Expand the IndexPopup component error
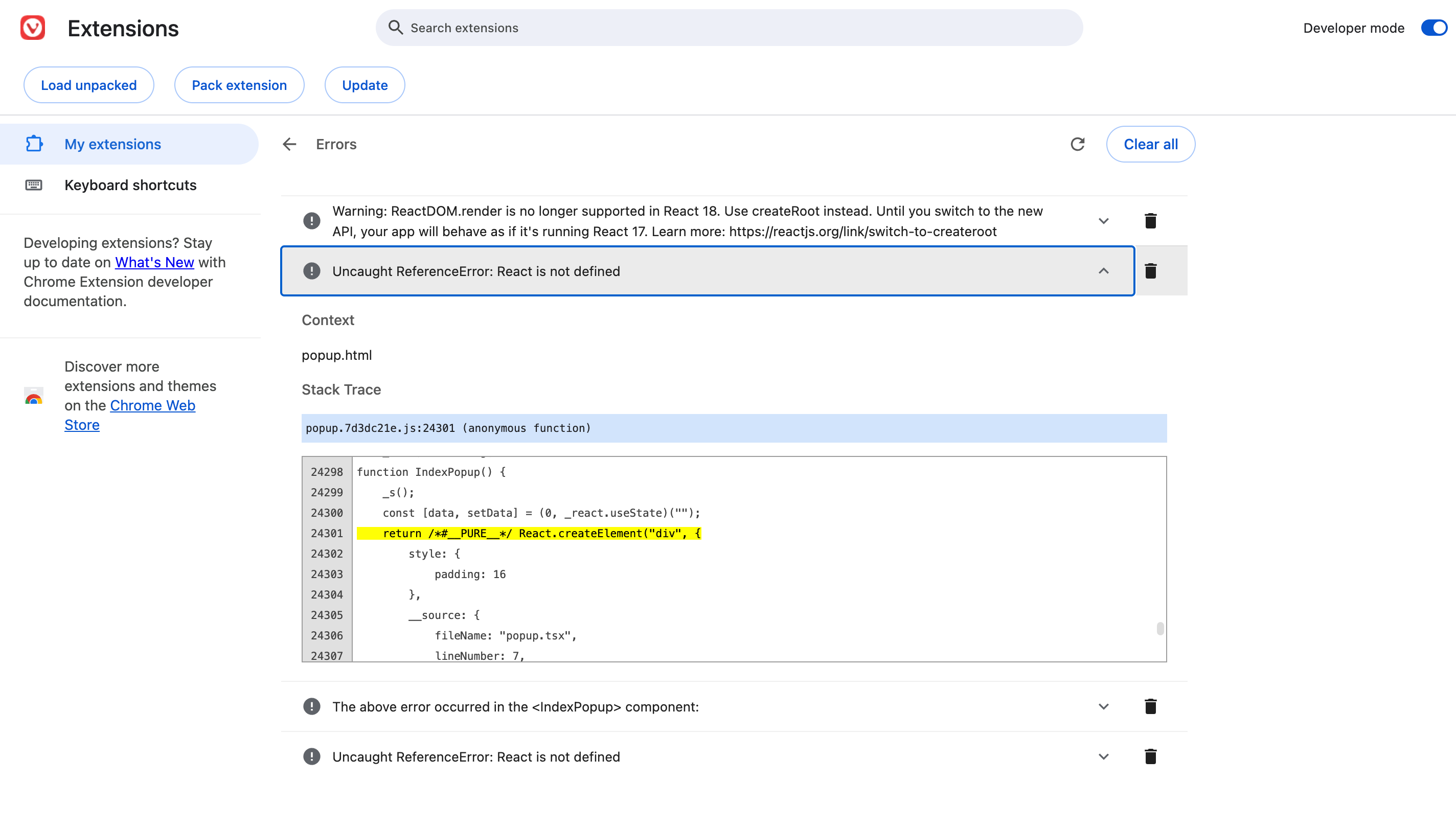This screenshot has width=1456, height=827. [x=1103, y=706]
